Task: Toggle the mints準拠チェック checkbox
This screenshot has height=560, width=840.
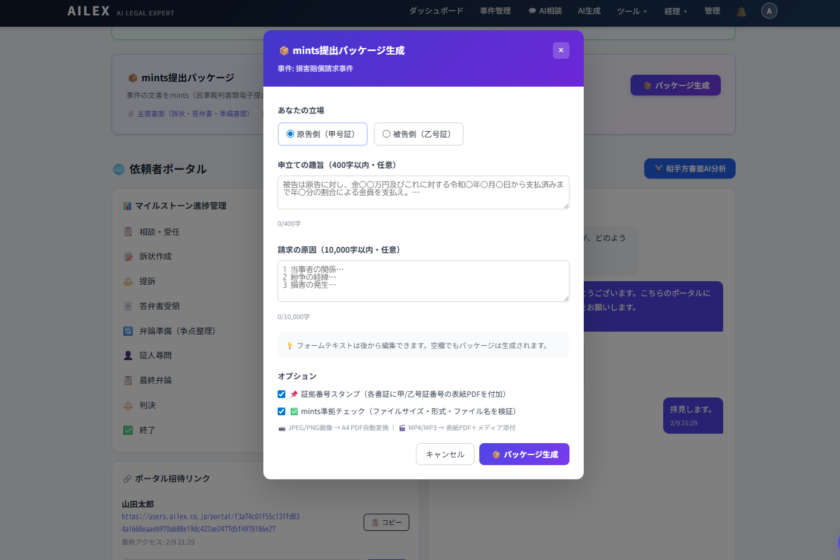Action: (282, 411)
